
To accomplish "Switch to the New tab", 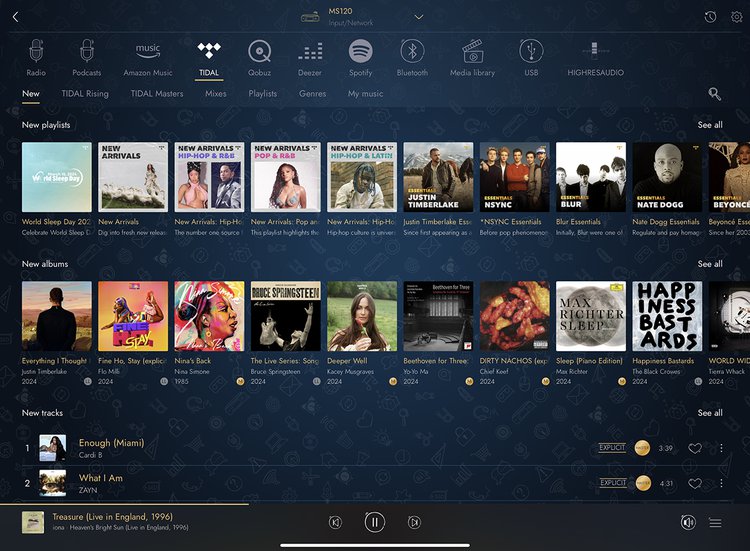I will [31, 94].
